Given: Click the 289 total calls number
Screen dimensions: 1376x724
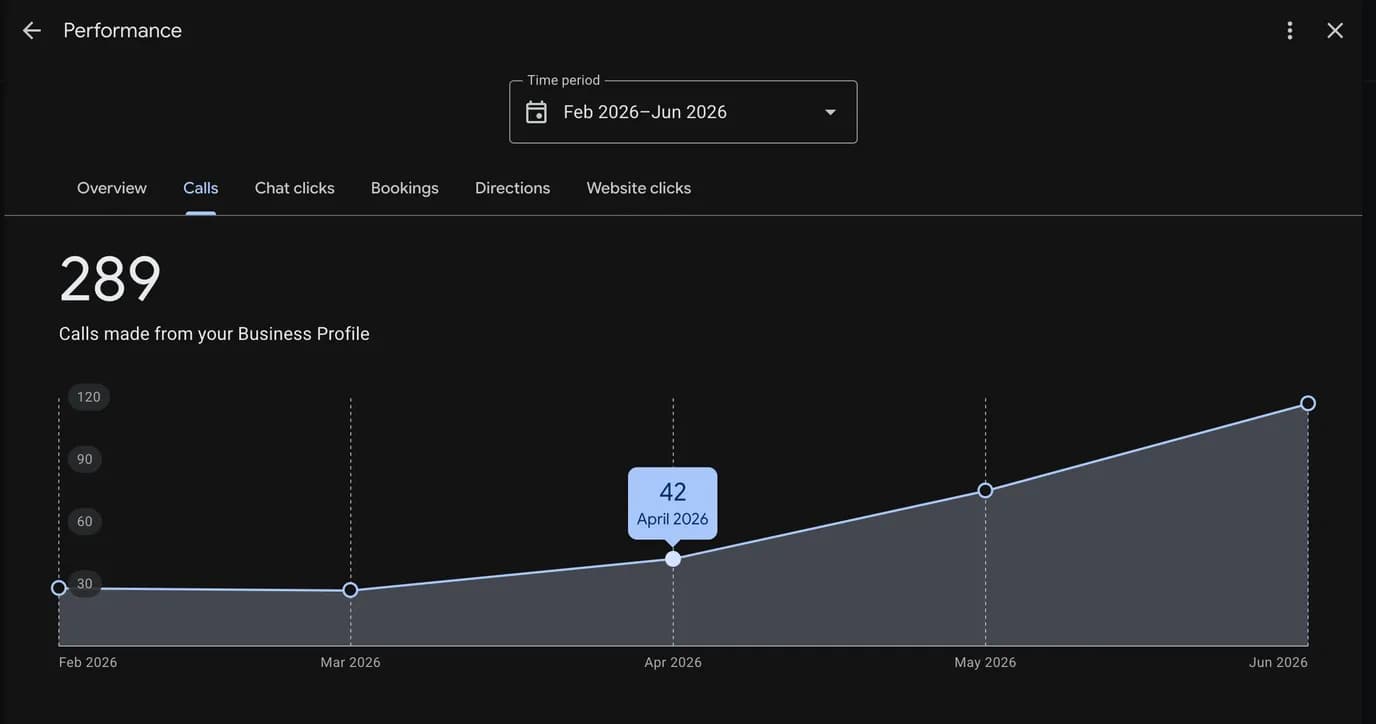Looking at the screenshot, I should [110, 279].
